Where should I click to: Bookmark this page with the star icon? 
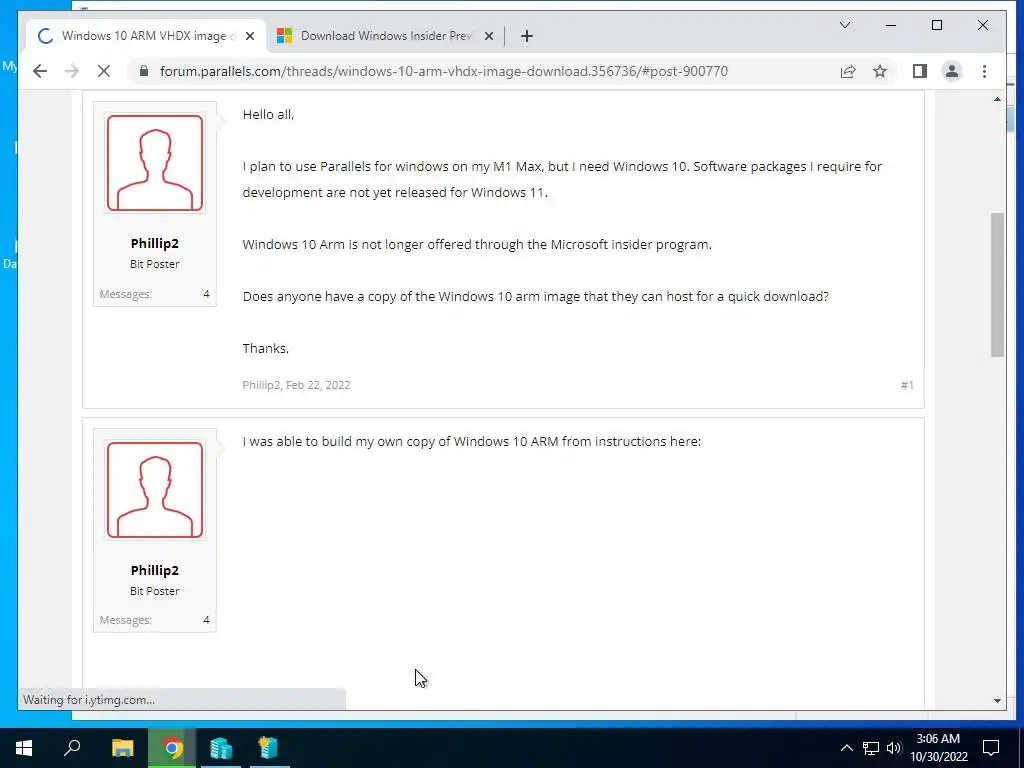(880, 71)
